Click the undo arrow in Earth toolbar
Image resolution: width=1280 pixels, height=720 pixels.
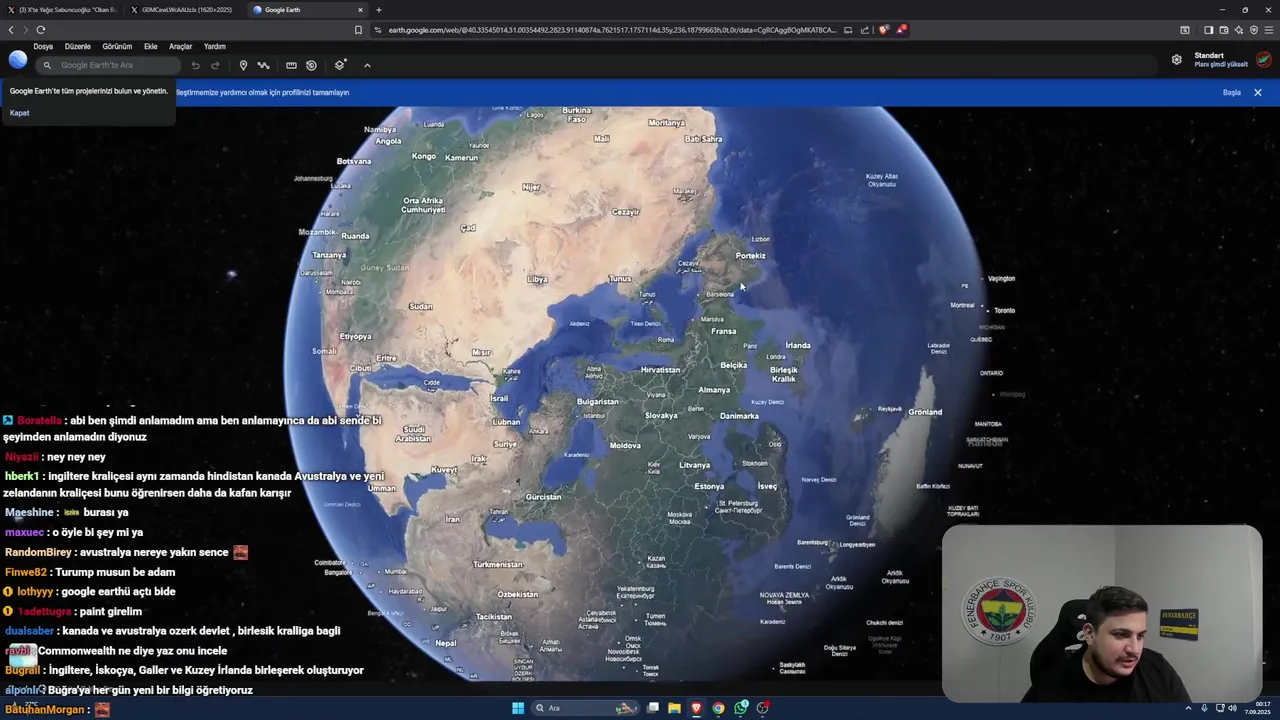[x=196, y=65]
